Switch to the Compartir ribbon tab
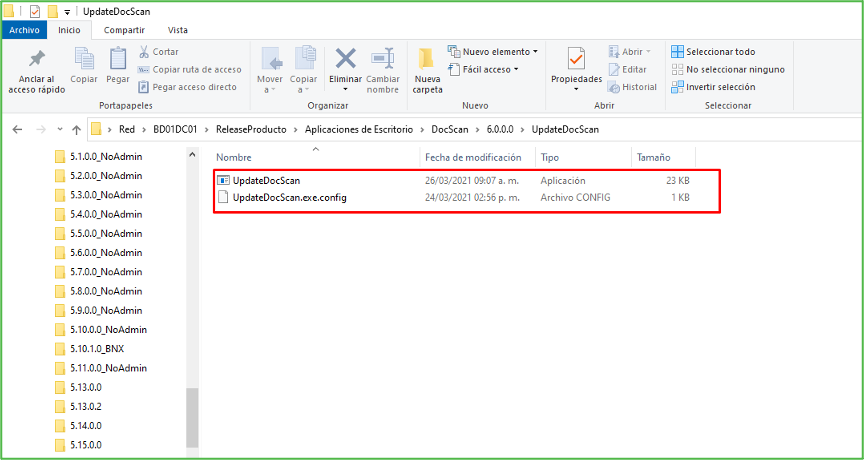This screenshot has height=460, width=864. point(124,30)
